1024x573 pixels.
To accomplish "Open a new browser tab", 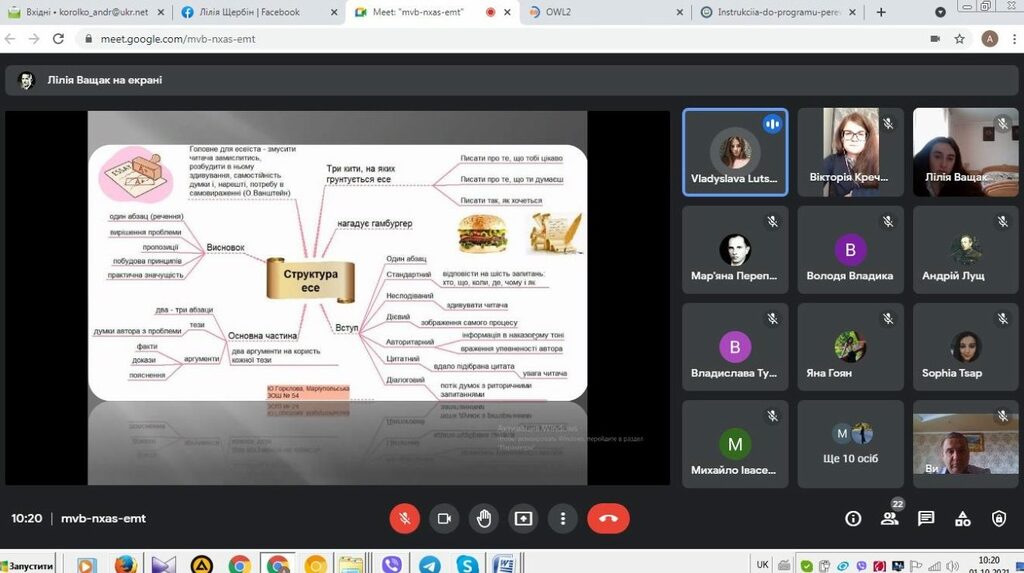I will [881, 12].
